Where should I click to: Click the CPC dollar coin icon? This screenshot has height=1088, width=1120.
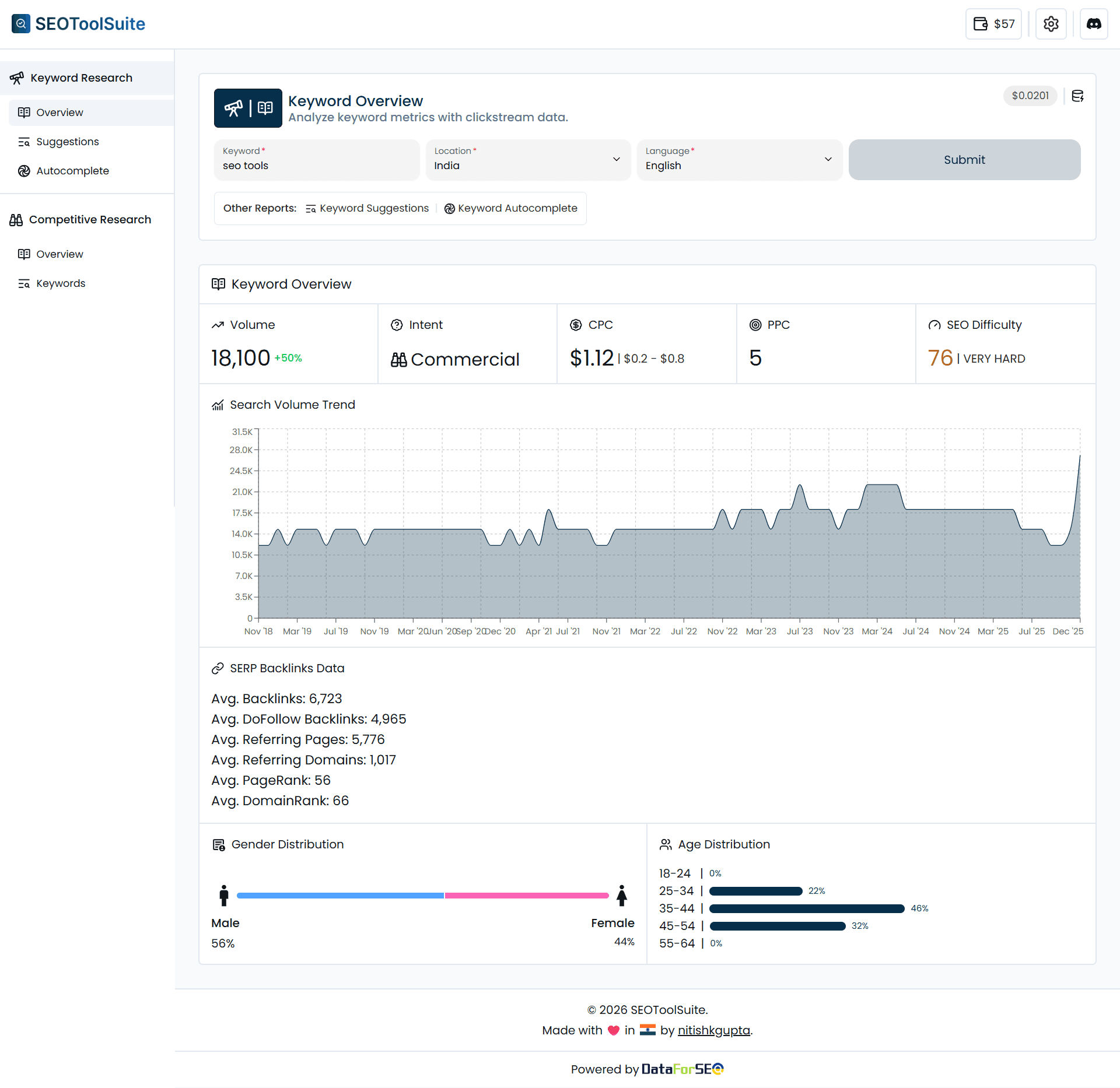click(576, 325)
